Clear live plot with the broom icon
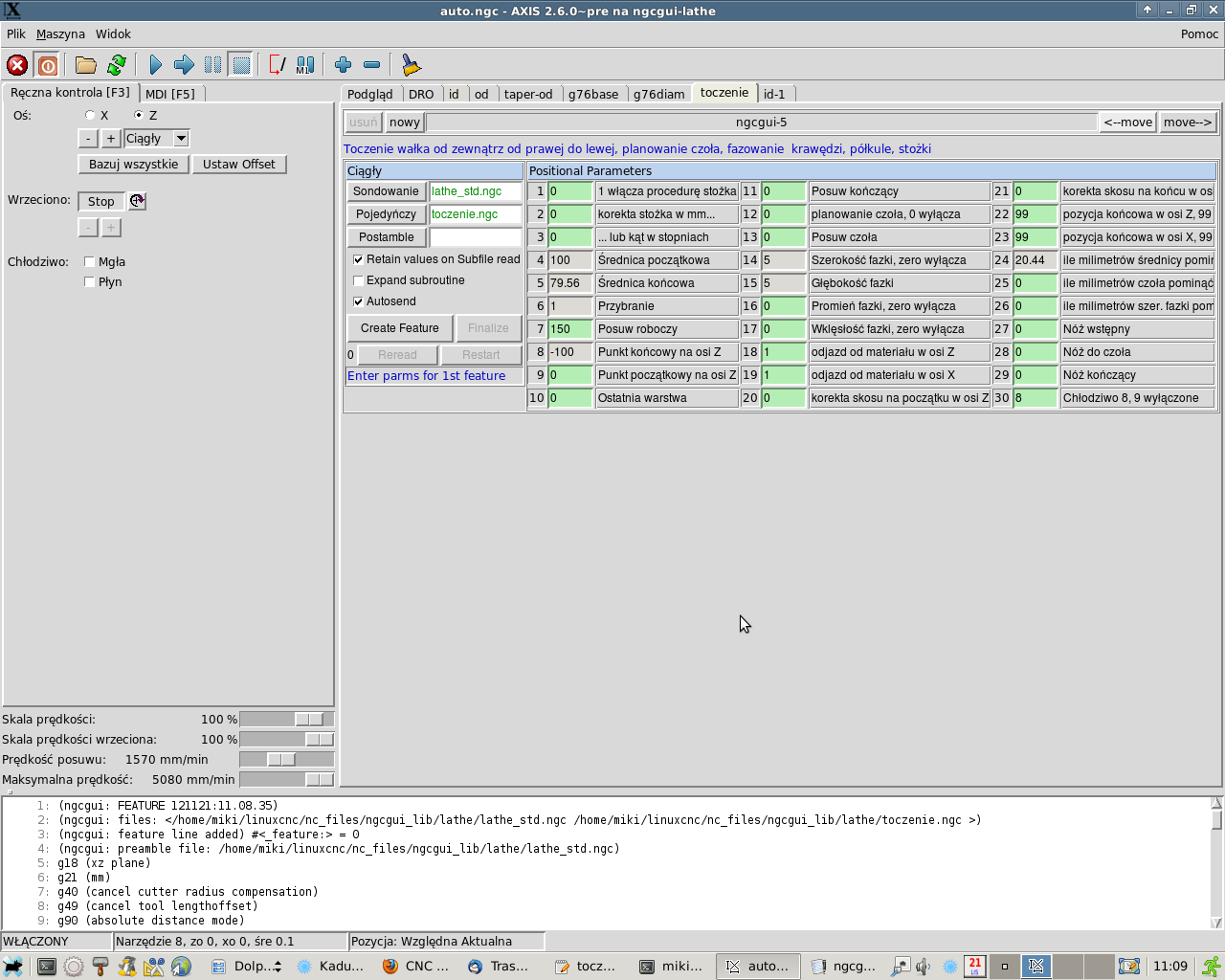The height and width of the screenshot is (980, 1225). pyautogui.click(x=411, y=65)
